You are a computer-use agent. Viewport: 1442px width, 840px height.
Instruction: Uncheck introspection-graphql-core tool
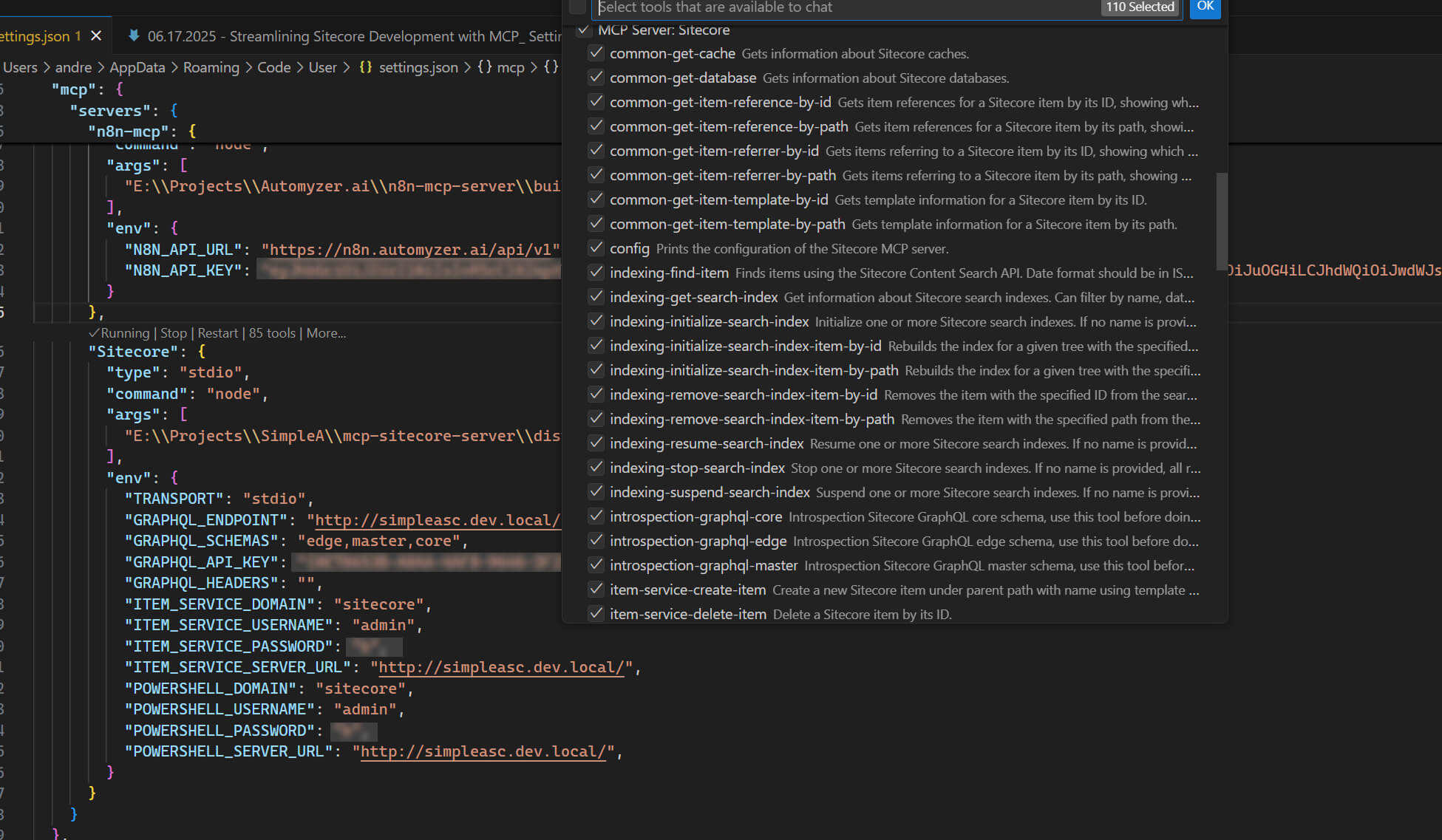(596, 516)
